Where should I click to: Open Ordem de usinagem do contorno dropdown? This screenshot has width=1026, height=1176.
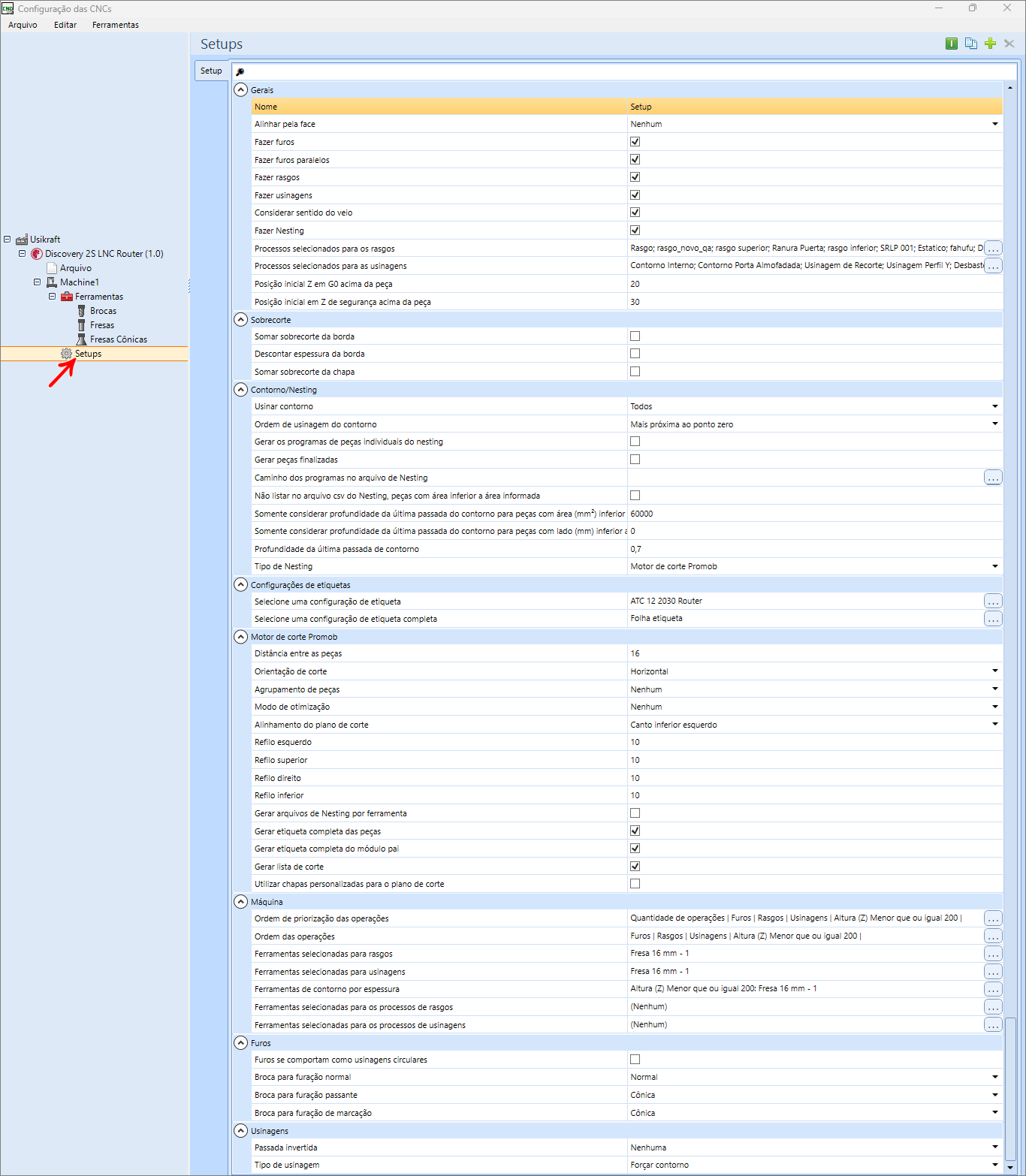995,424
